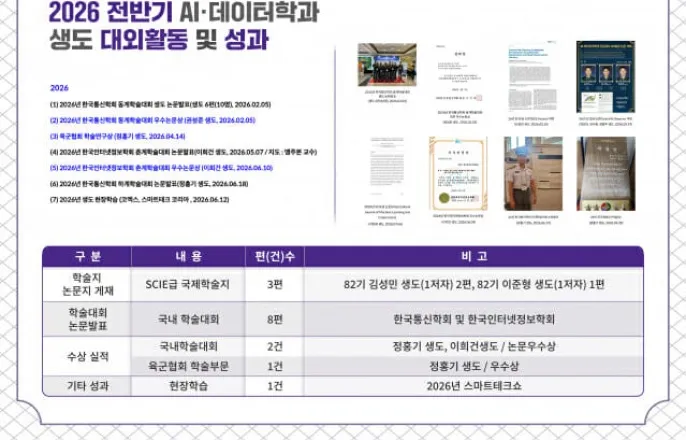Click the '수상 실적' cell
Image resolution: width=686 pixels, height=440 pixels.
click(87, 356)
